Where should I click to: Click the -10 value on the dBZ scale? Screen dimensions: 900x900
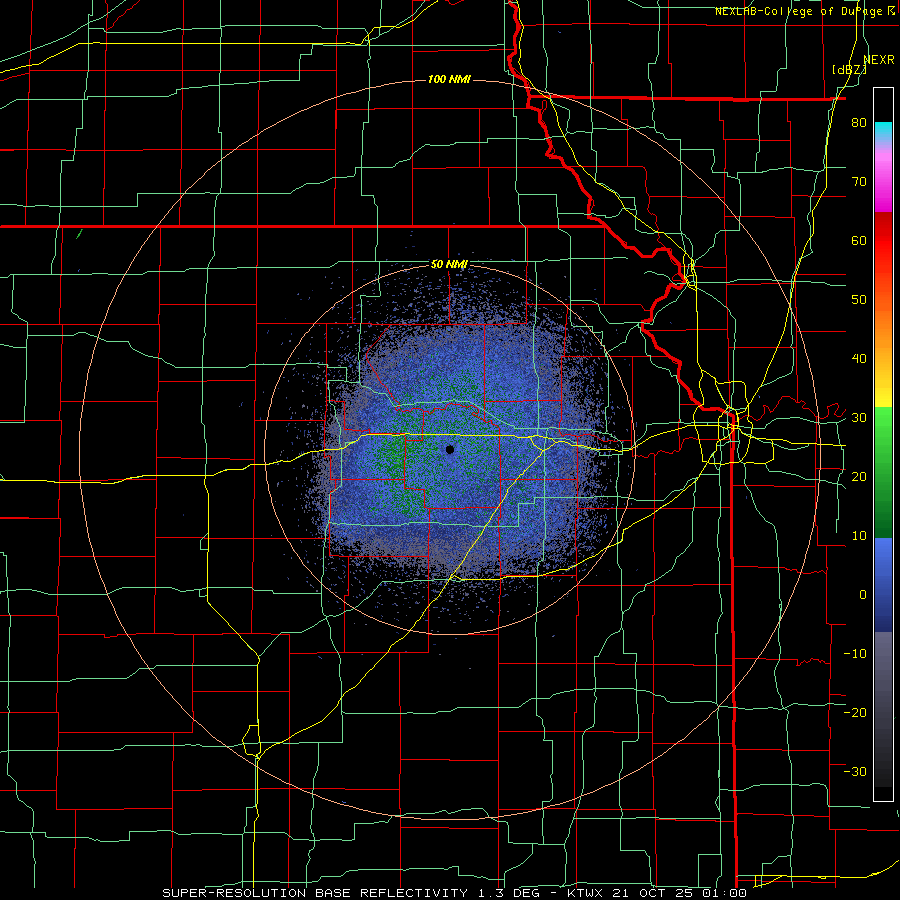click(x=855, y=654)
